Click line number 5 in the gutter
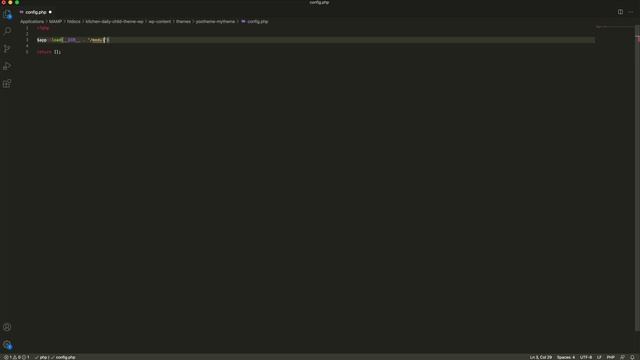 pyautogui.click(x=27, y=52)
